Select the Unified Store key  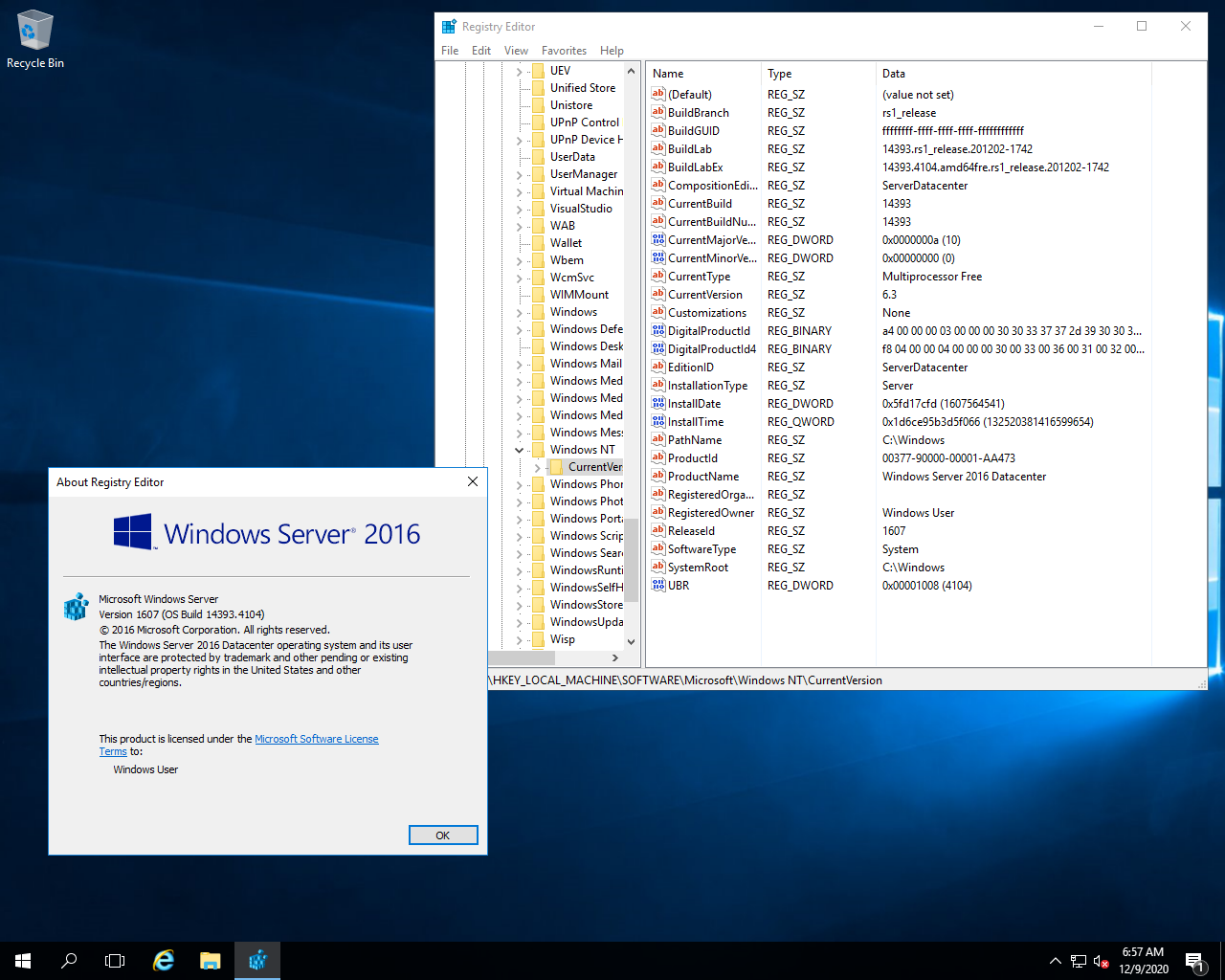[583, 88]
